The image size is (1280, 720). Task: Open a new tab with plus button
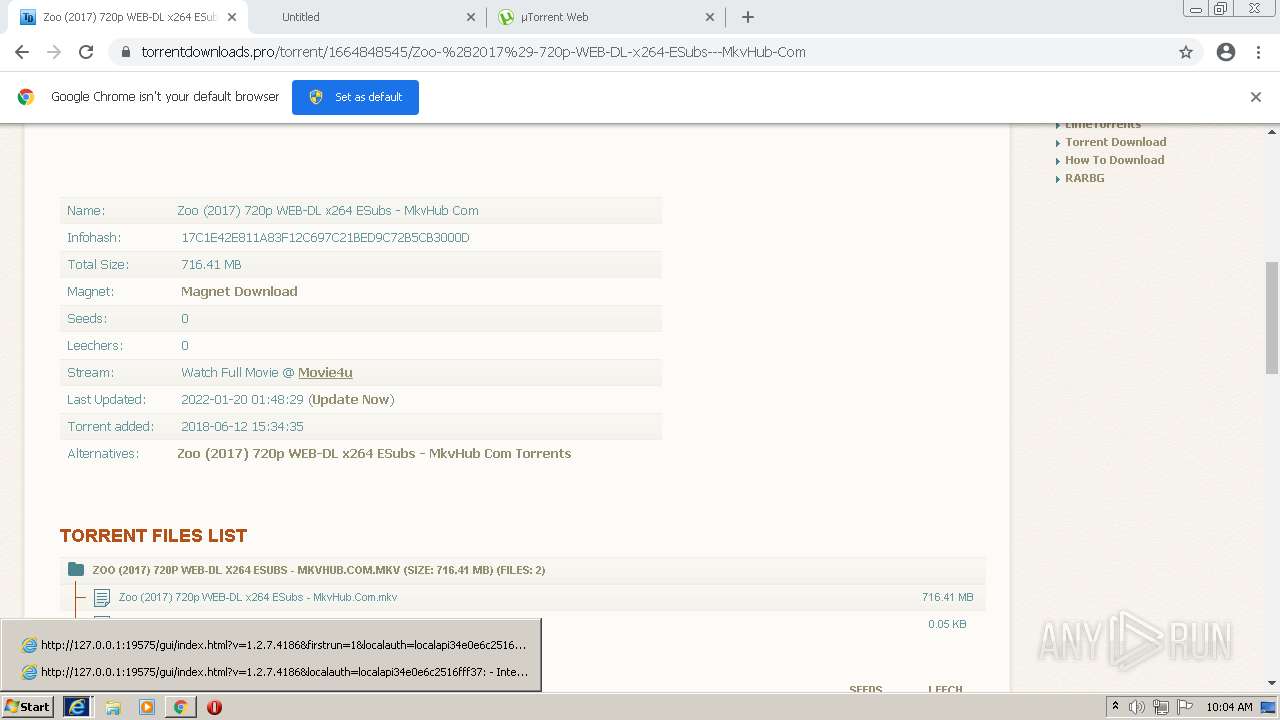coord(748,17)
